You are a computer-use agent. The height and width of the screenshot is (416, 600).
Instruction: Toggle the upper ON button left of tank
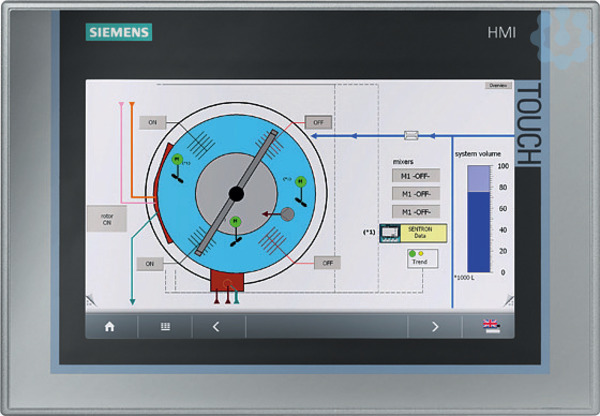[153, 123]
